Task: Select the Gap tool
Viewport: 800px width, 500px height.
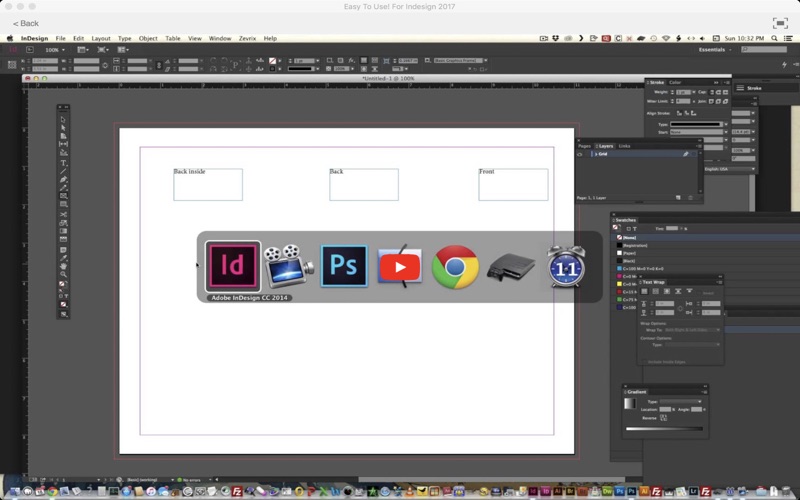Action: pos(63,144)
